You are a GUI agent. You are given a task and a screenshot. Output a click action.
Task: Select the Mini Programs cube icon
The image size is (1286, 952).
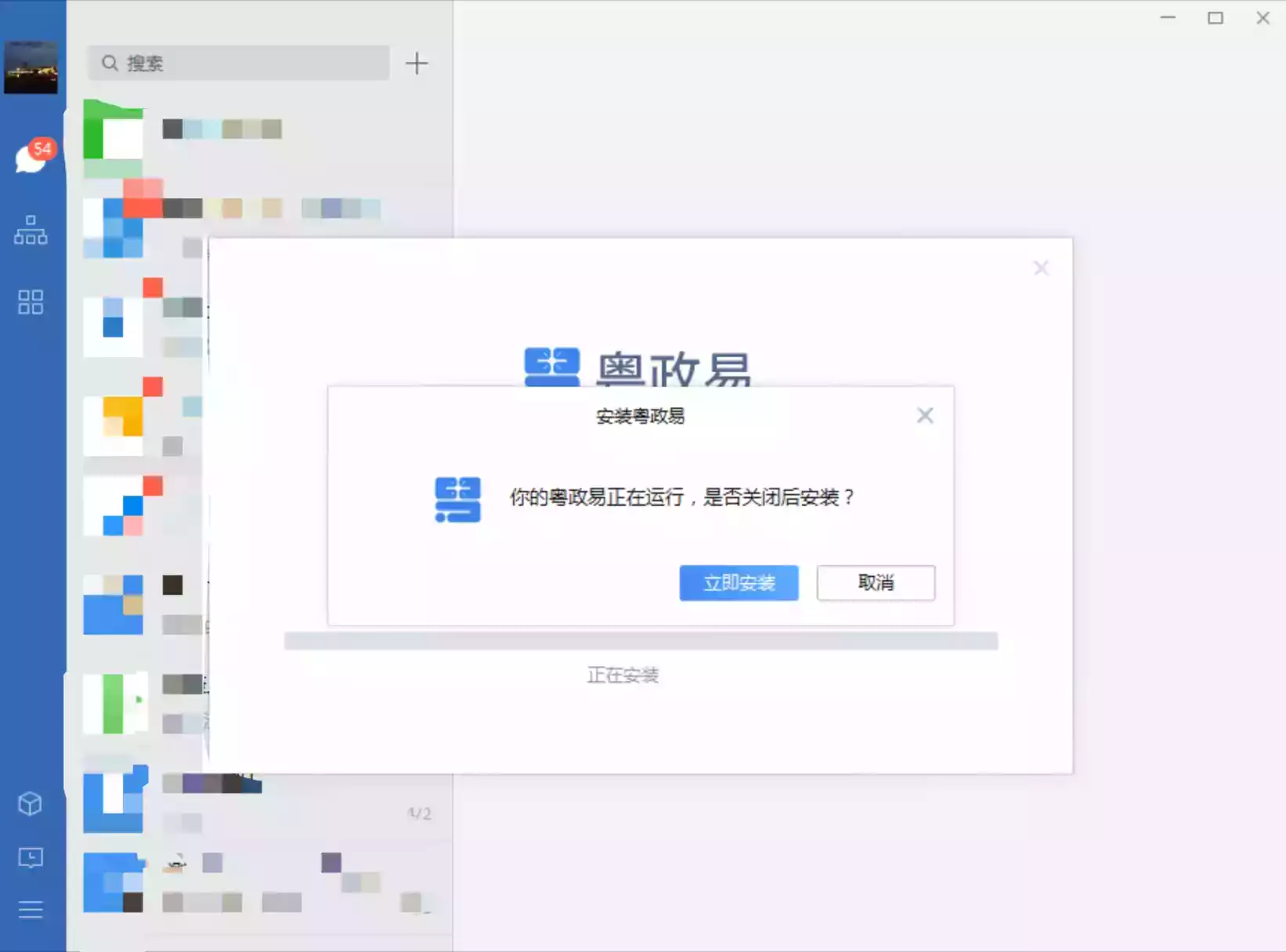(30, 804)
